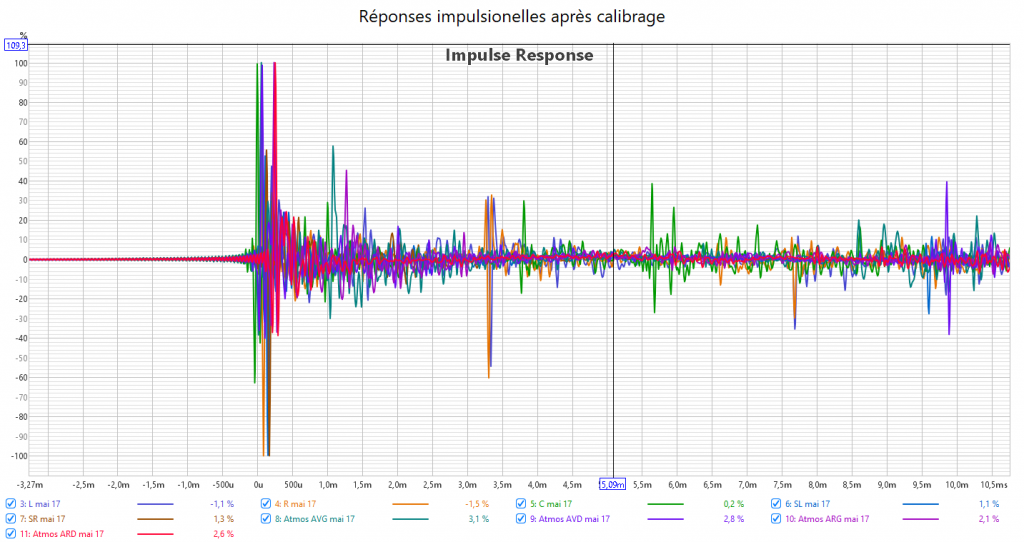The width and height of the screenshot is (1024, 542).
Task: Click the Impulse Response graph title
Action: (x=519, y=56)
